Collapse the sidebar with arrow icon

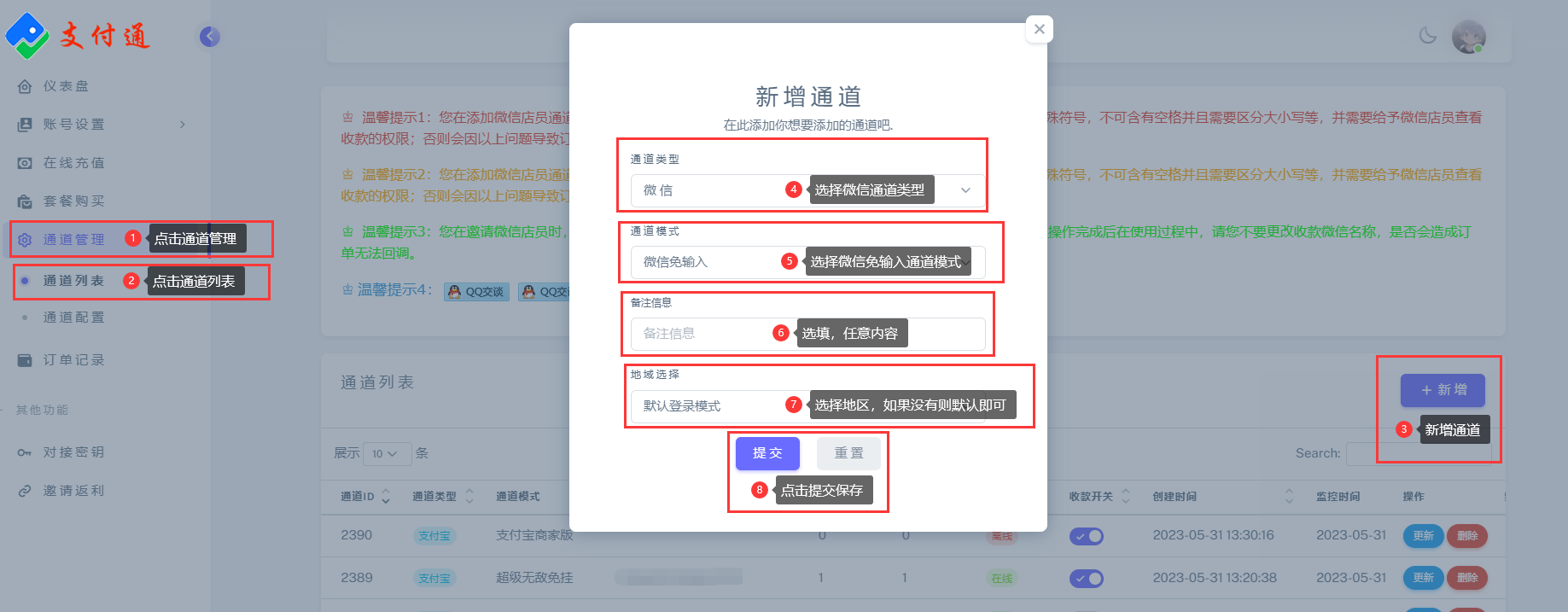tap(209, 37)
